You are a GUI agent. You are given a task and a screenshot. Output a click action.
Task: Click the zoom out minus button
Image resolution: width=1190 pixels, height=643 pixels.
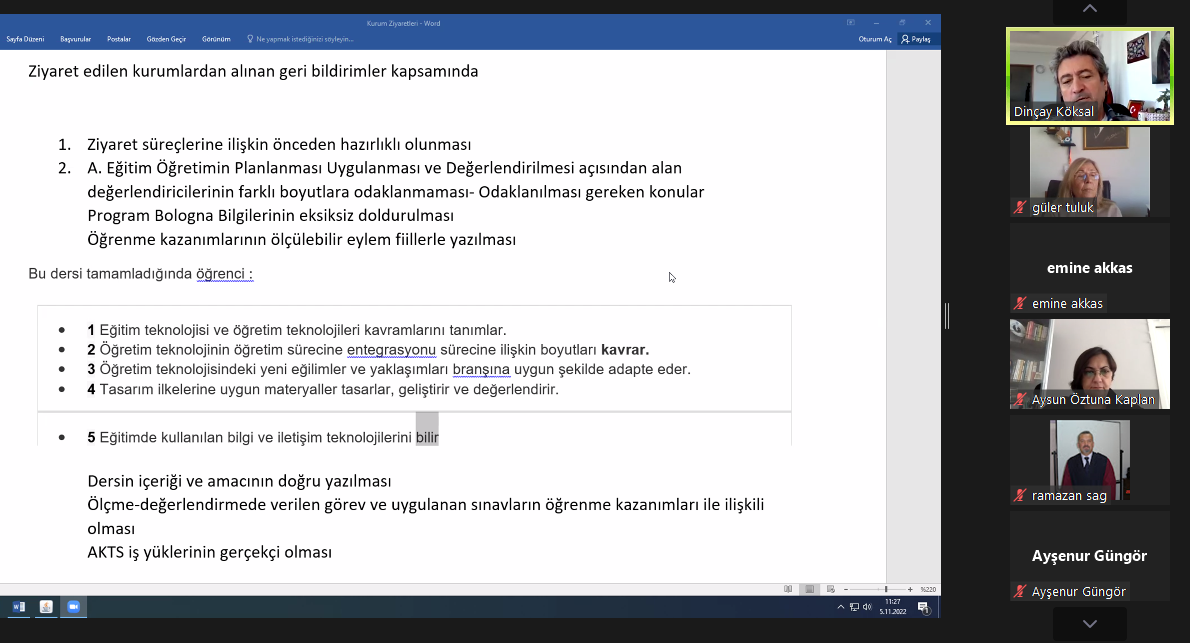pos(846,589)
